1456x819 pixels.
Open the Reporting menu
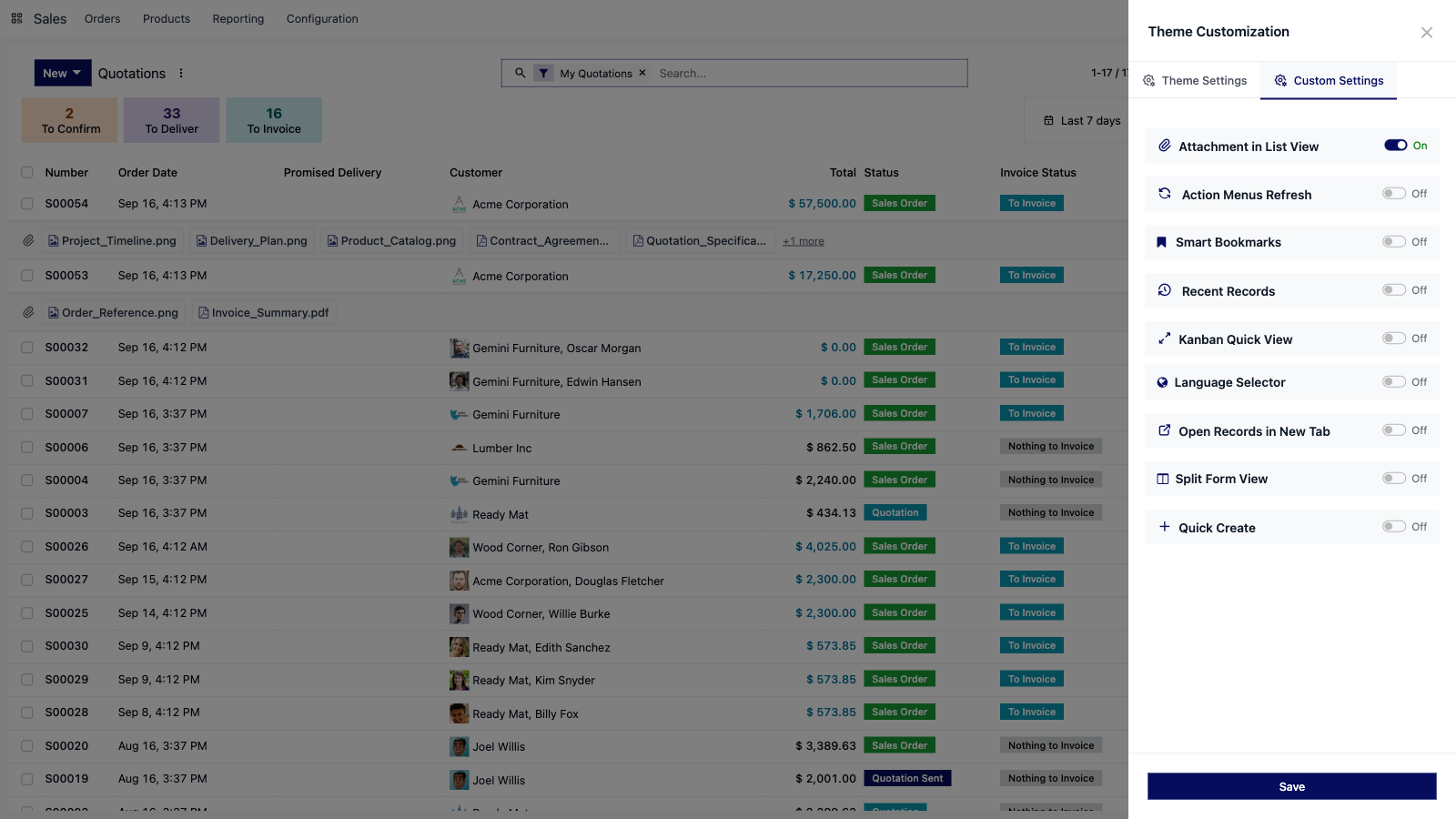tap(238, 18)
